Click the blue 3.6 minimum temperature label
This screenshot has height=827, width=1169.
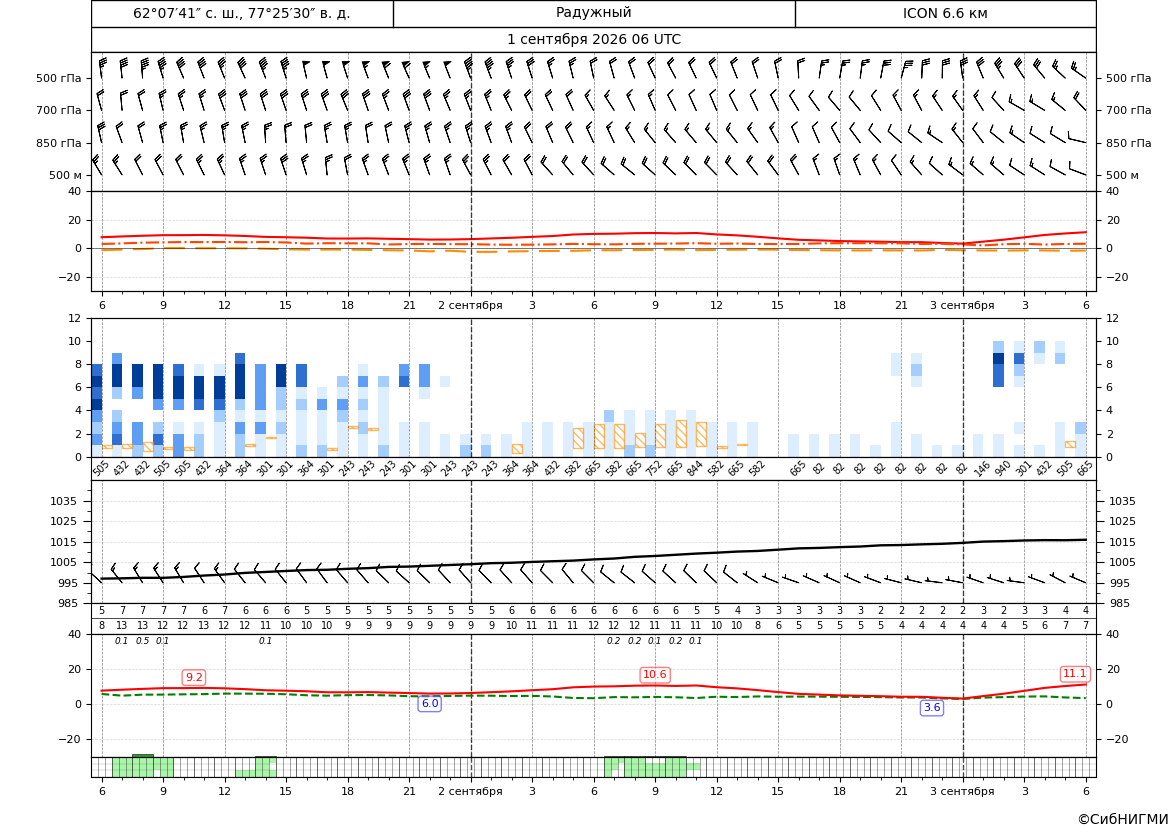click(x=932, y=708)
